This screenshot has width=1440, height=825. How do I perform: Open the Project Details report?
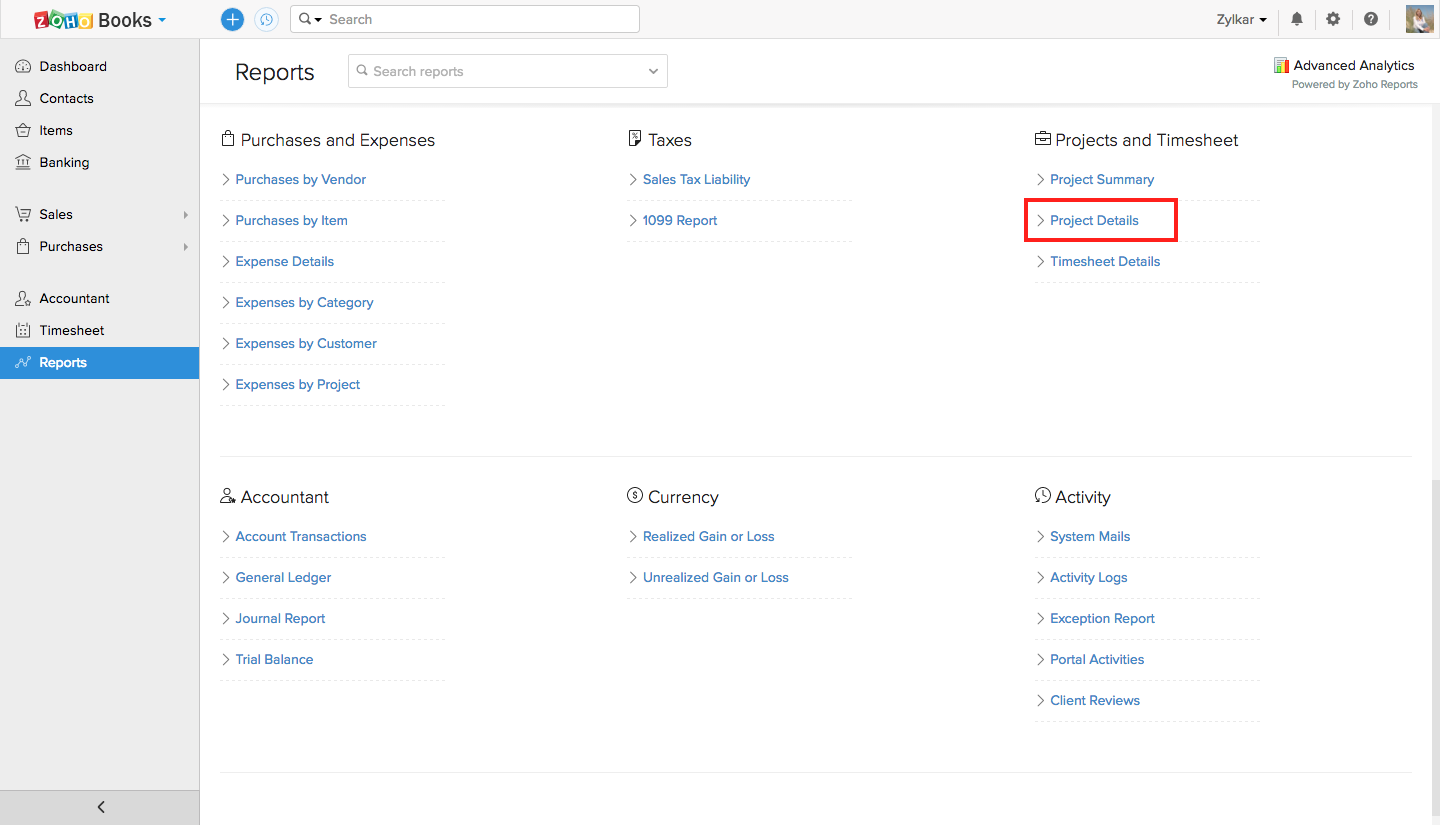pos(1094,220)
